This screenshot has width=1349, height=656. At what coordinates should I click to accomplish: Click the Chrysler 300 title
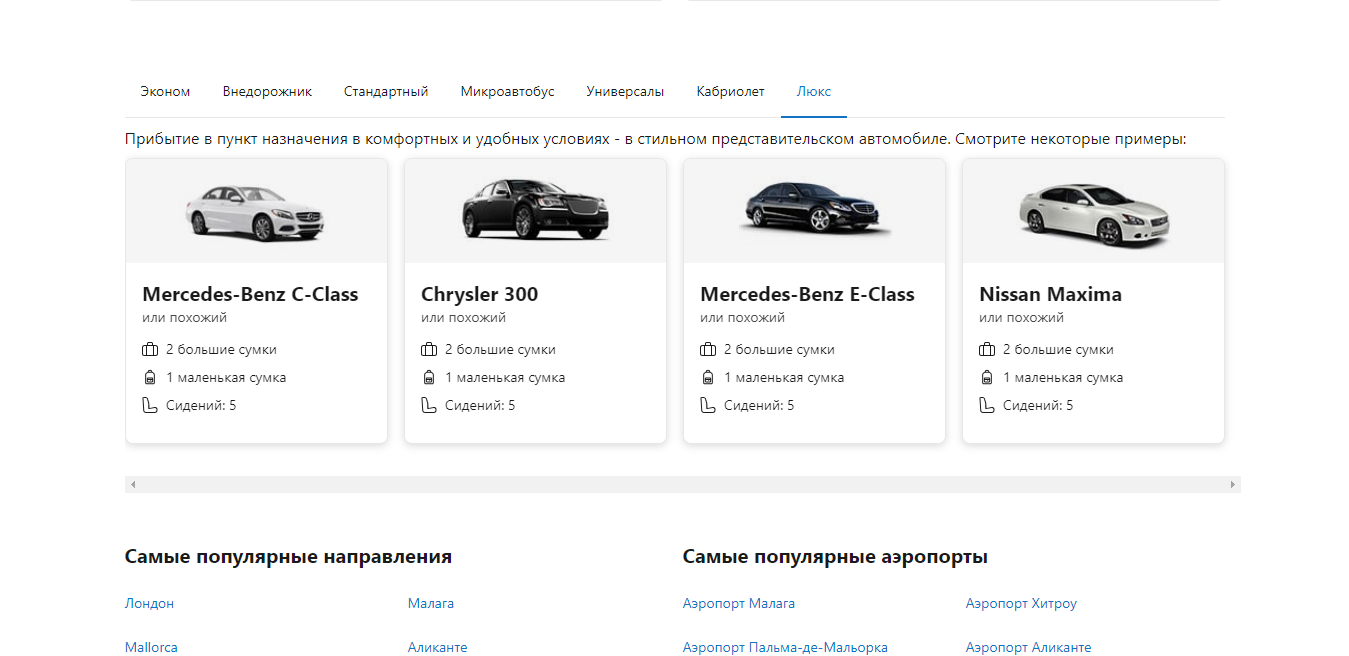(479, 294)
